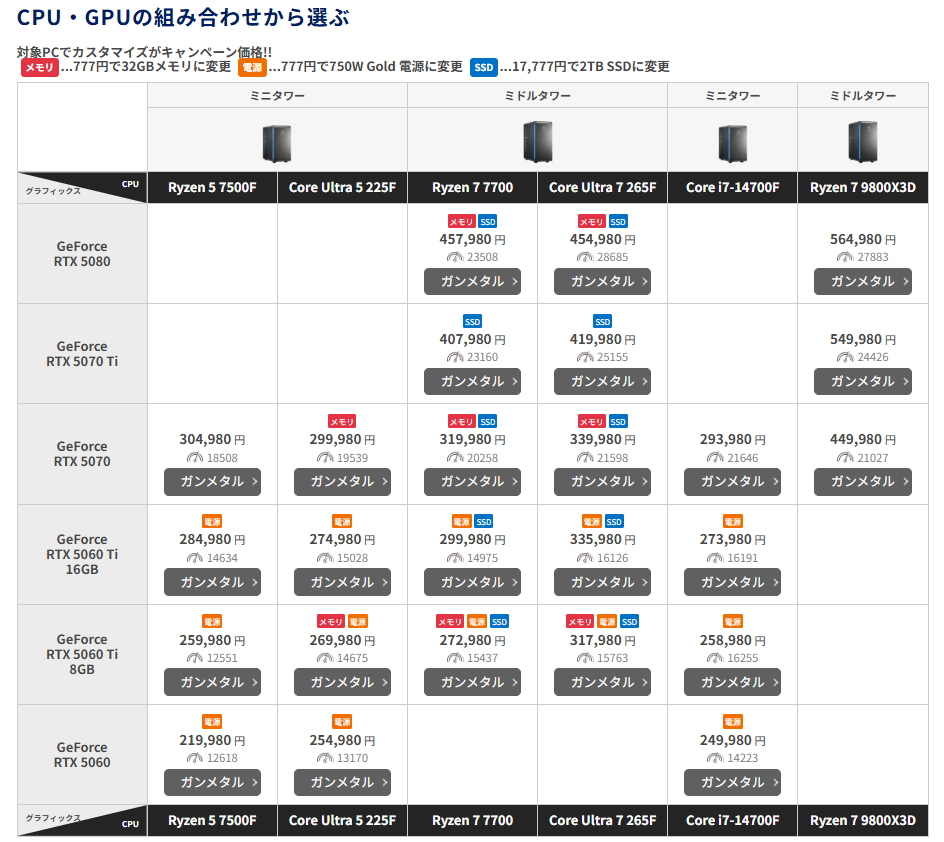Click the benchmark gauge icon beside 23508

coord(455,257)
